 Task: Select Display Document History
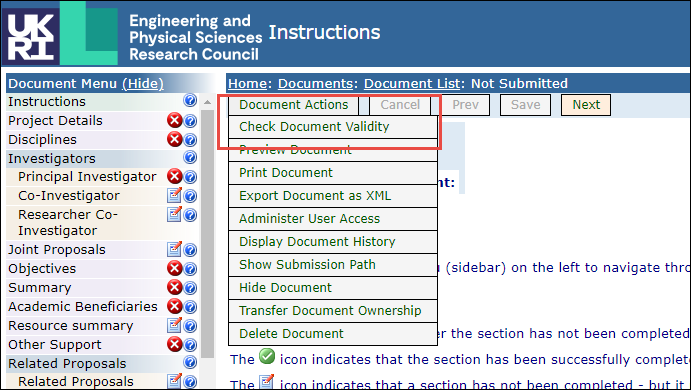pyautogui.click(x=333, y=241)
